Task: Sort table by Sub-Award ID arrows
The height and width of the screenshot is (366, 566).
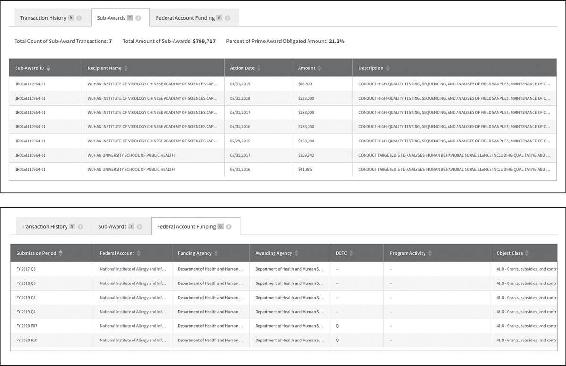Action: (x=48, y=68)
